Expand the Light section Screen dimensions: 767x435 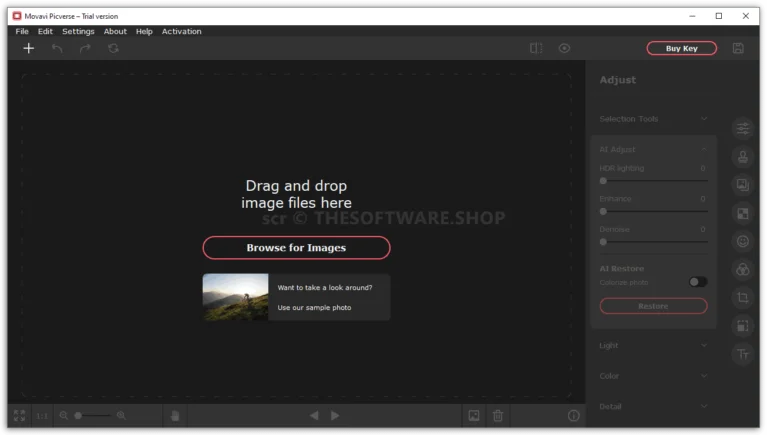[654, 345]
